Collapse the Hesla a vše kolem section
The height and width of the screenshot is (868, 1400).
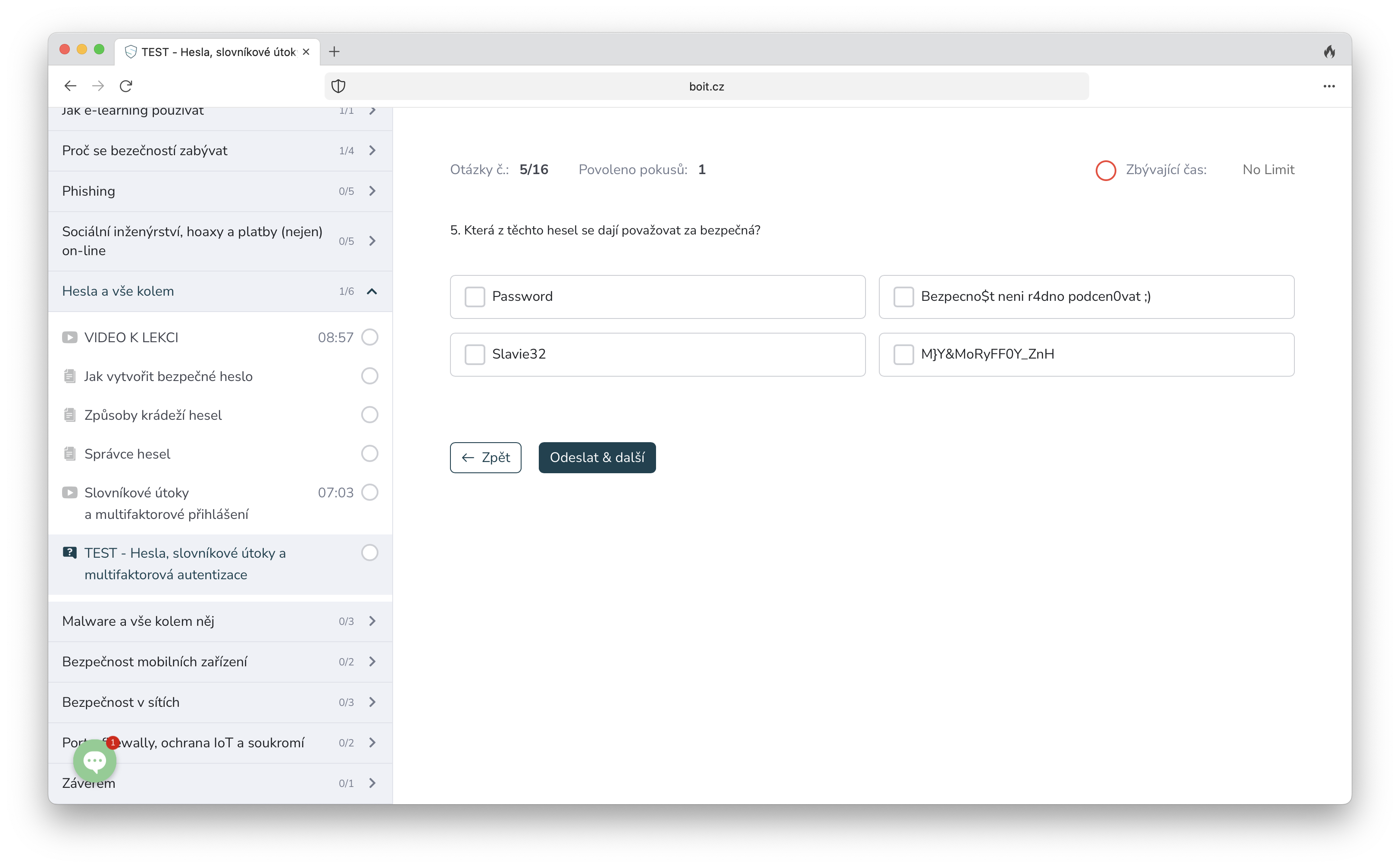[220, 291]
